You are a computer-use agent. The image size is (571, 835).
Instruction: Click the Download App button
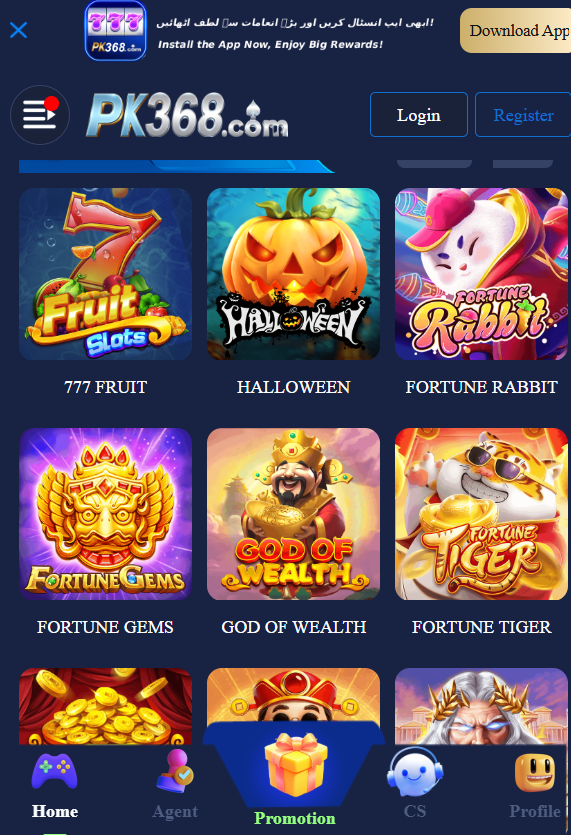(516, 30)
